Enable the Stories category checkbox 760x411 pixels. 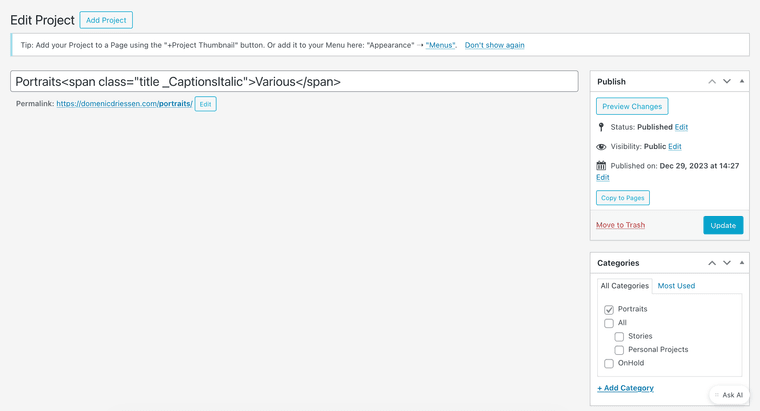[x=619, y=337]
